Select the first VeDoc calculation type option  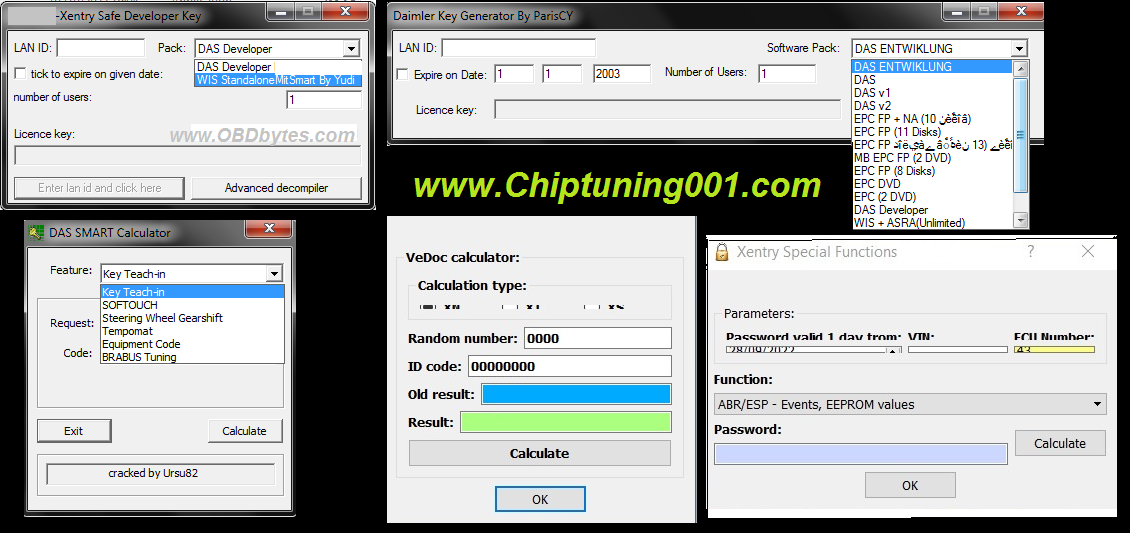pyautogui.click(x=427, y=305)
